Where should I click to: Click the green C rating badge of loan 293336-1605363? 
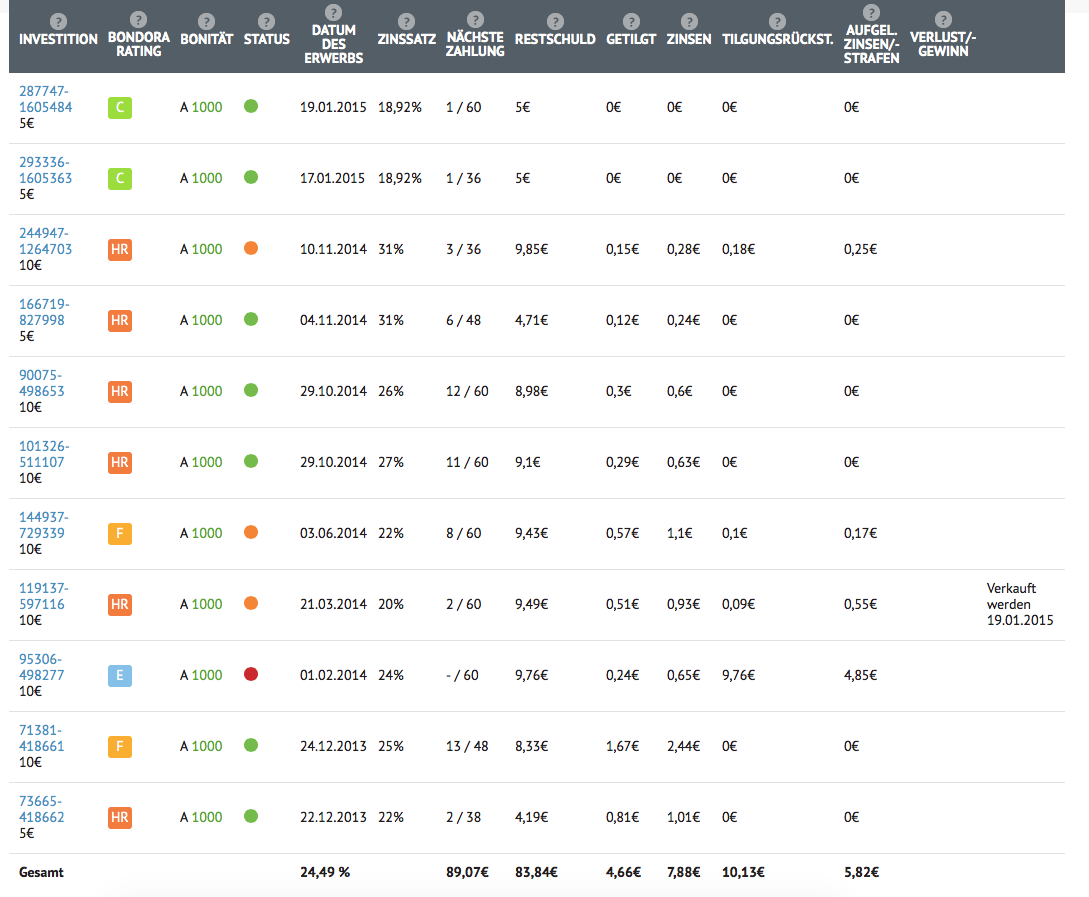[119, 178]
